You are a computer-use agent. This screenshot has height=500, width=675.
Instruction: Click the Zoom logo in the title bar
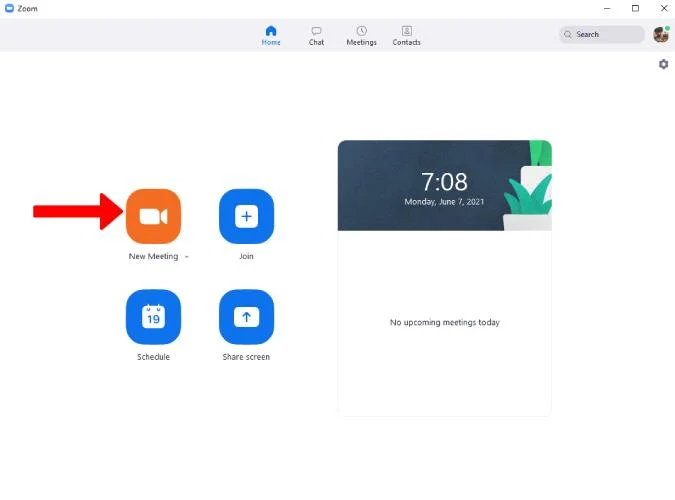pyautogui.click(x=9, y=8)
